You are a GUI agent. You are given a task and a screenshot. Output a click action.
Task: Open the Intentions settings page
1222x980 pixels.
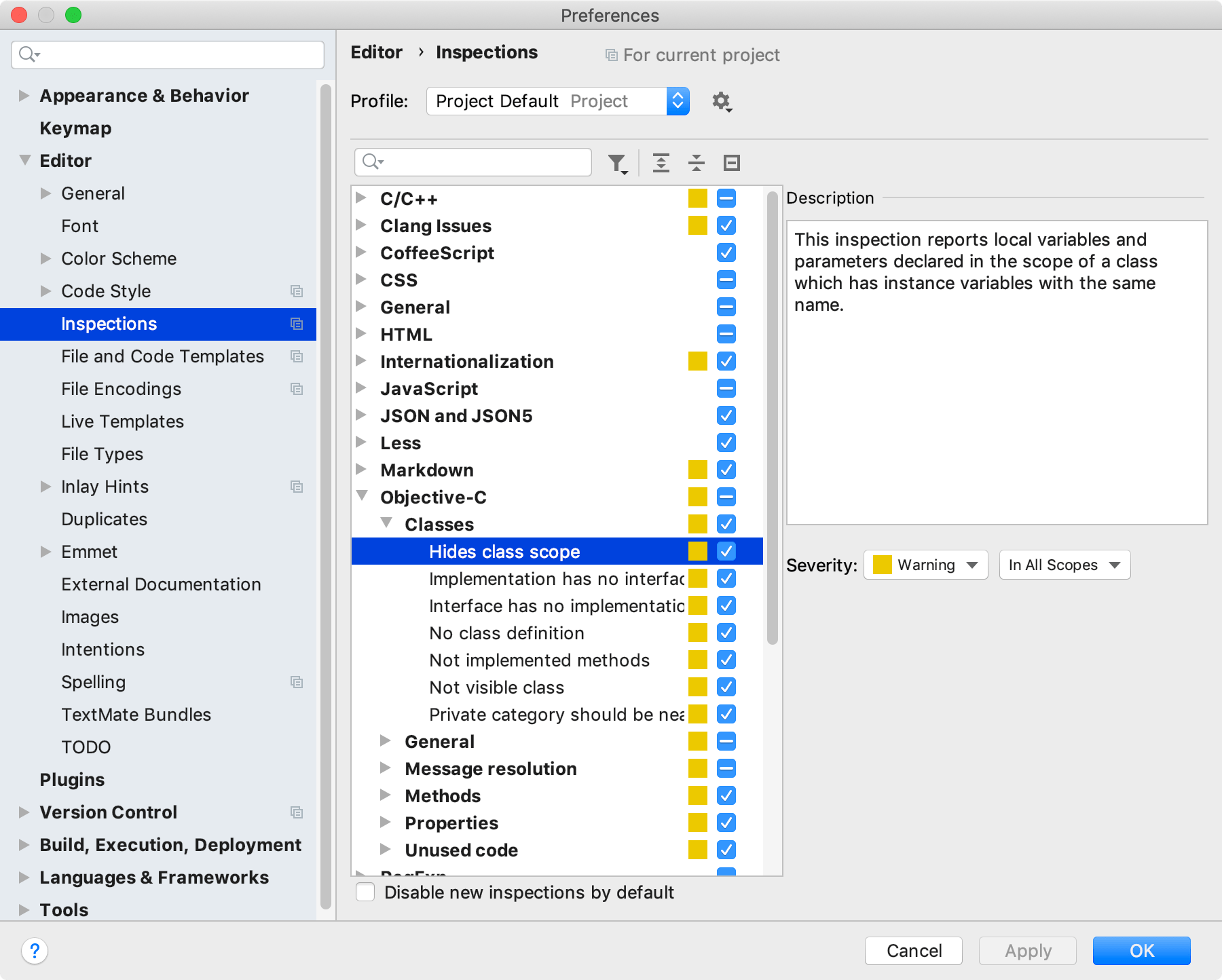[x=103, y=649]
